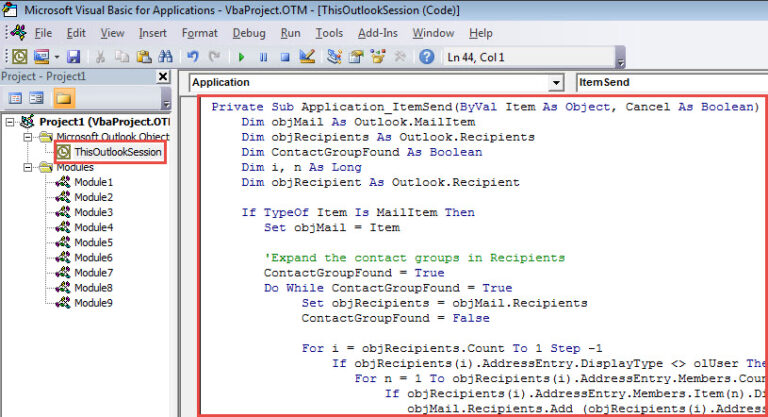
Task: Open the Insert UserForm dropdown arrow
Action: pyautogui.click(x=57, y=57)
